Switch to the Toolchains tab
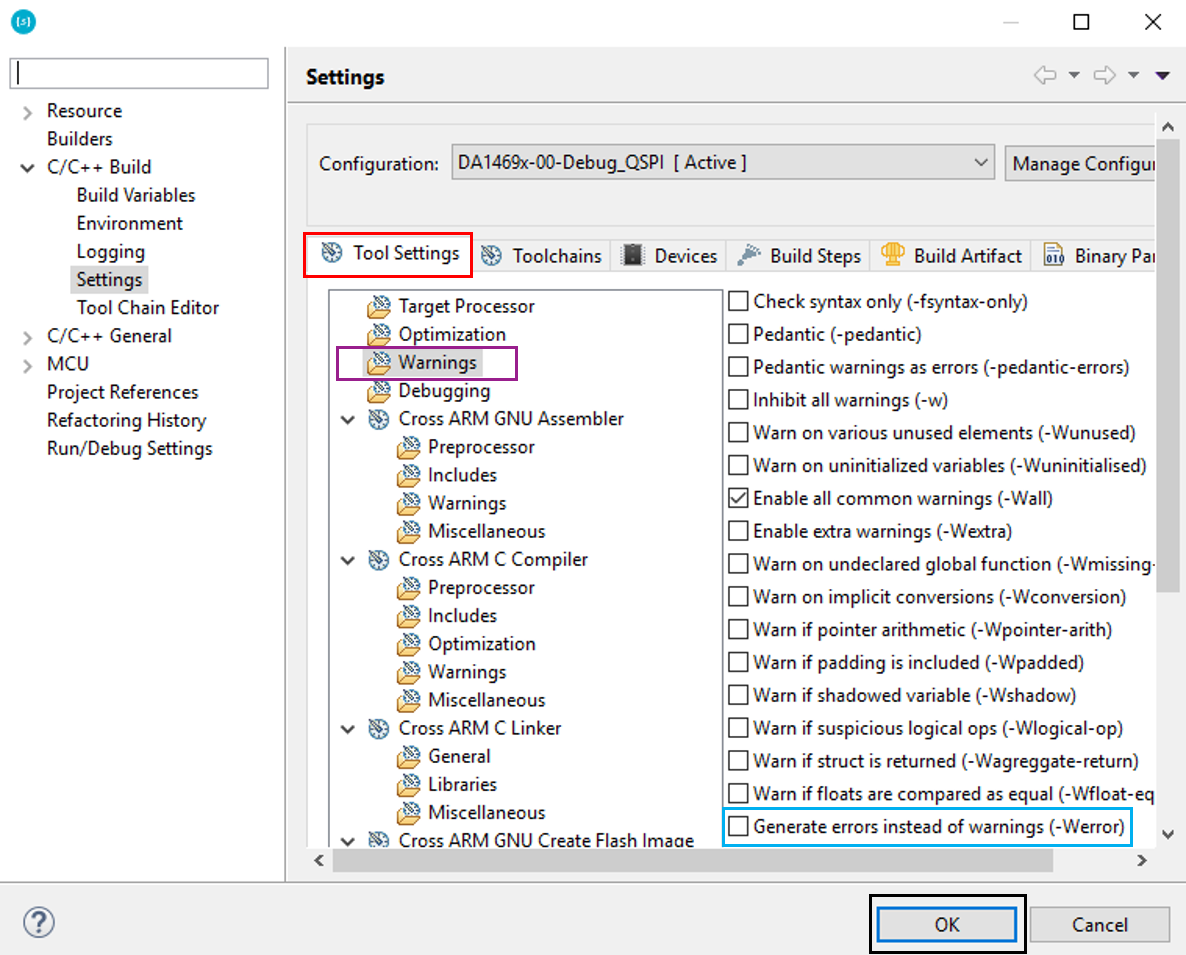Image resolution: width=1186 pixels, height=955 pixels. click(542, 256)
